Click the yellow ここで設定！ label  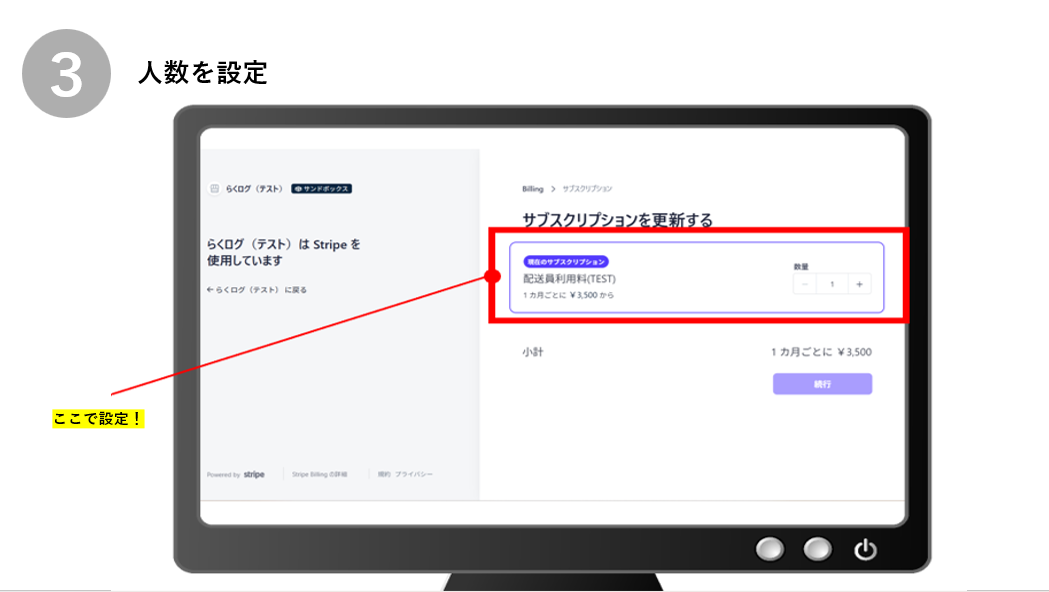(x=98, y=419)
